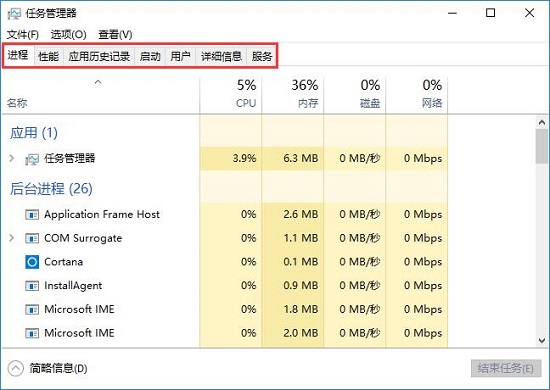Image resolution: width=550 pixels, height=390 pixels.
Task: Click the 任务管理器 app row icon
Action: click(x=32, y=159)
